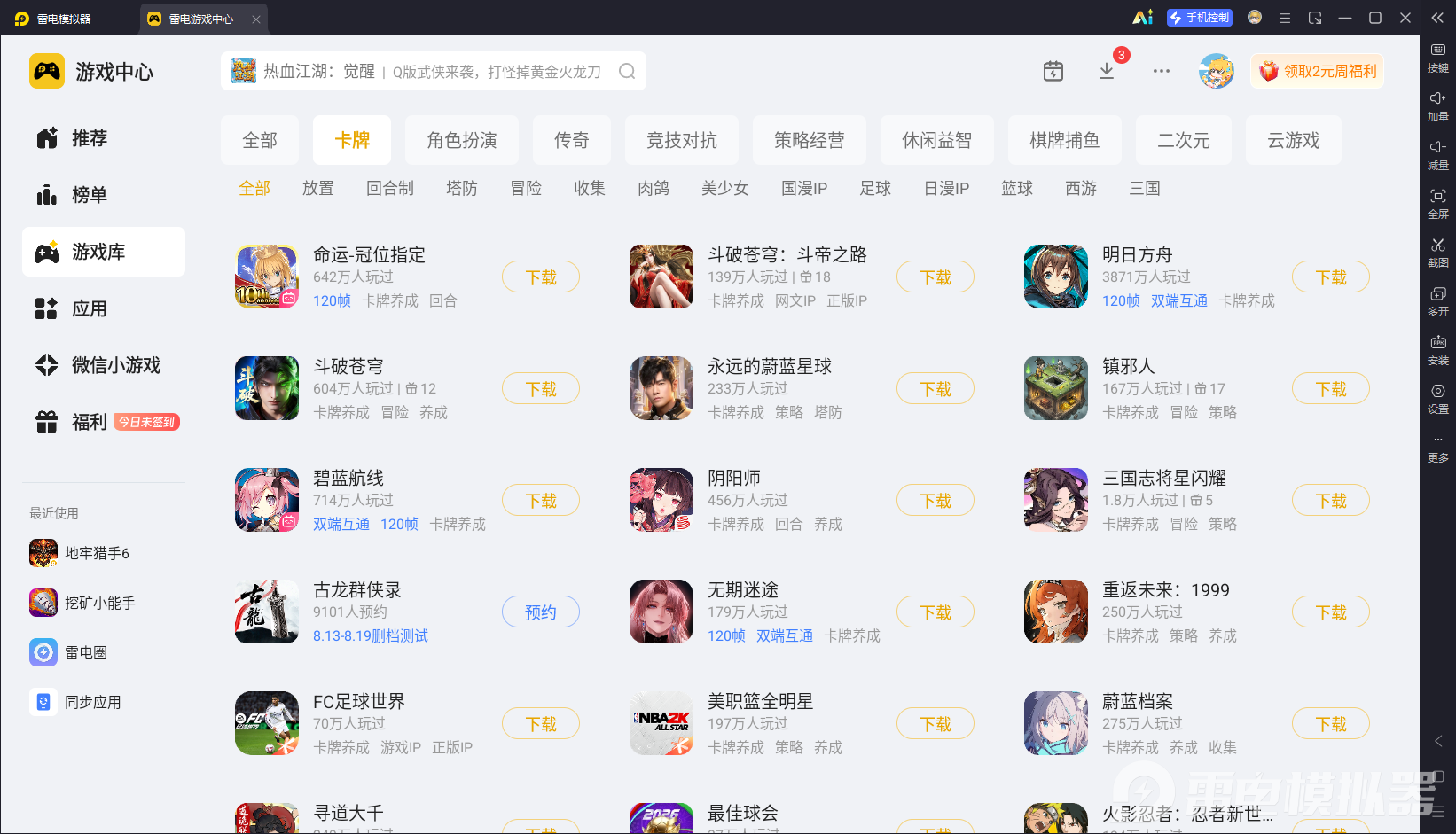The height and width of the screenshot is (834, 1456).
Task: Select the 二次元 category tab
Action: (1184, 140)
